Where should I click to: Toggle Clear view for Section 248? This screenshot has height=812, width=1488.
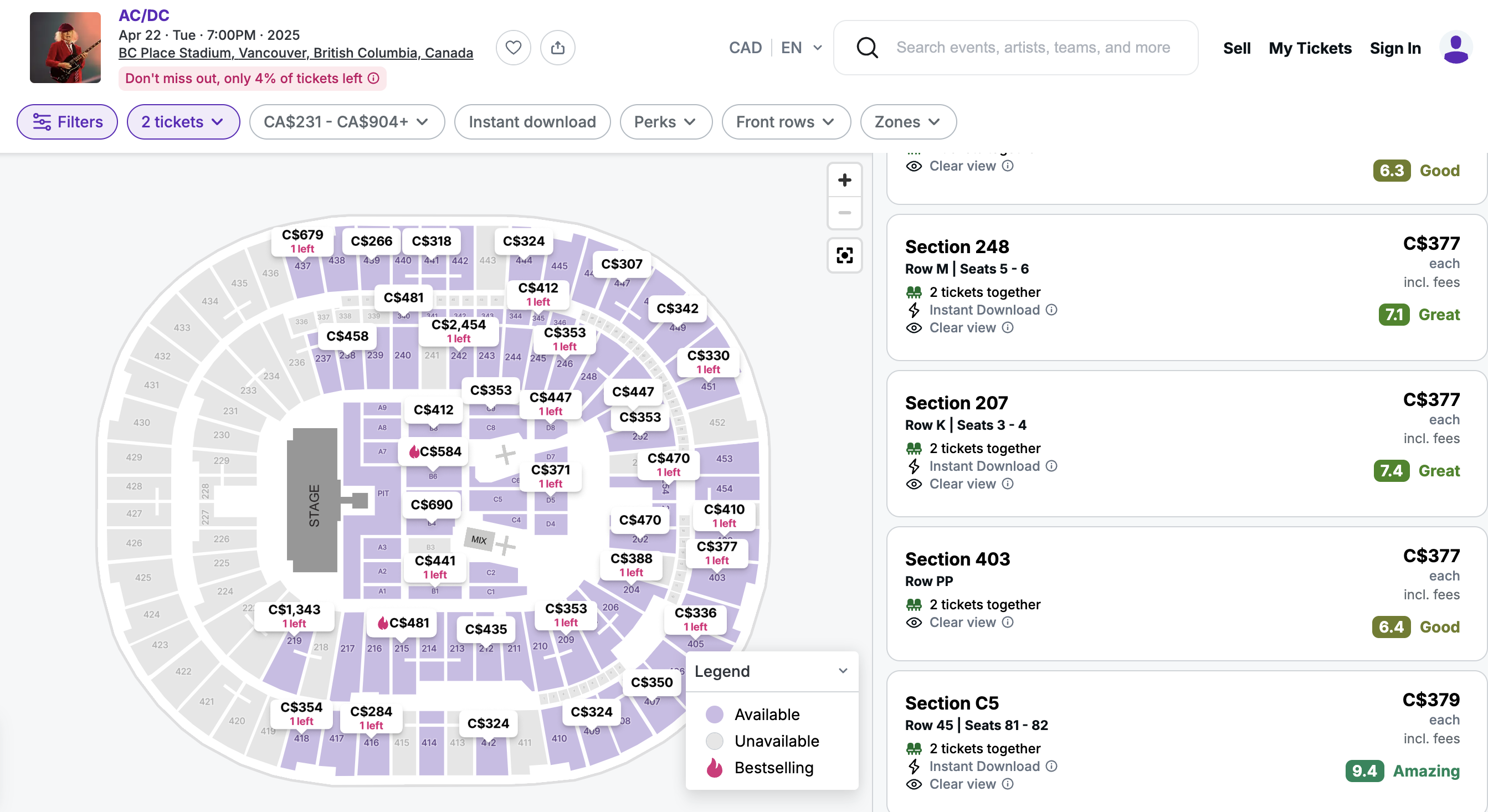961,327
